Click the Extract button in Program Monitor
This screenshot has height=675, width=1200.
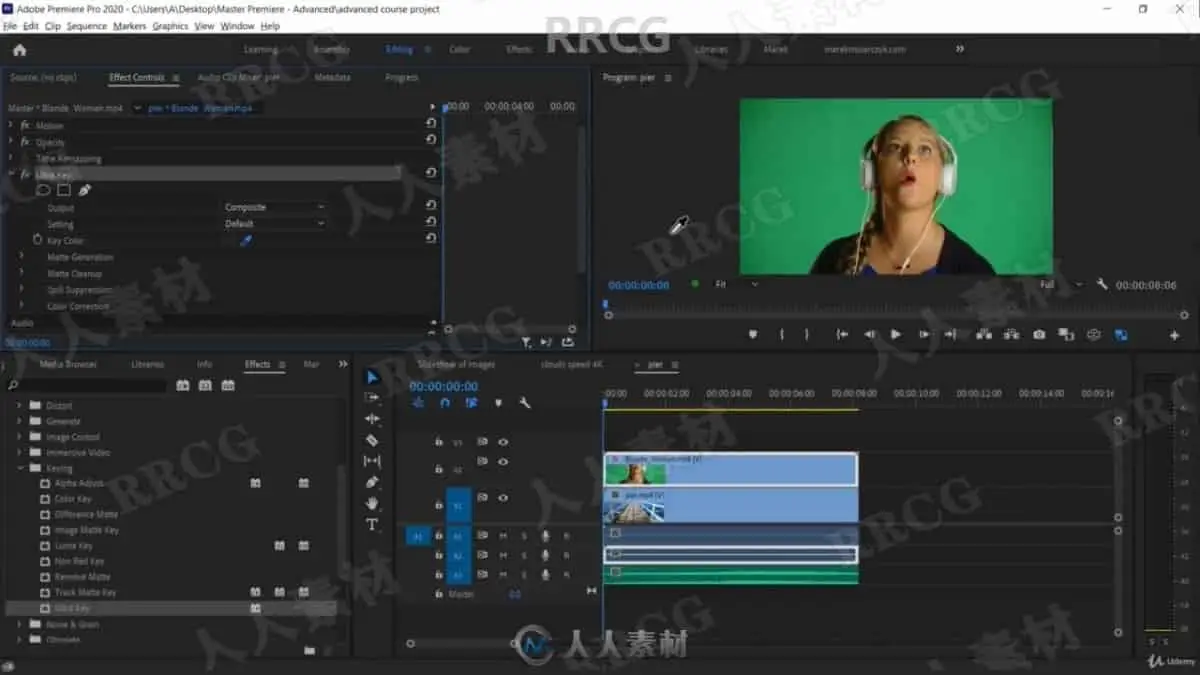point(1011,335)
